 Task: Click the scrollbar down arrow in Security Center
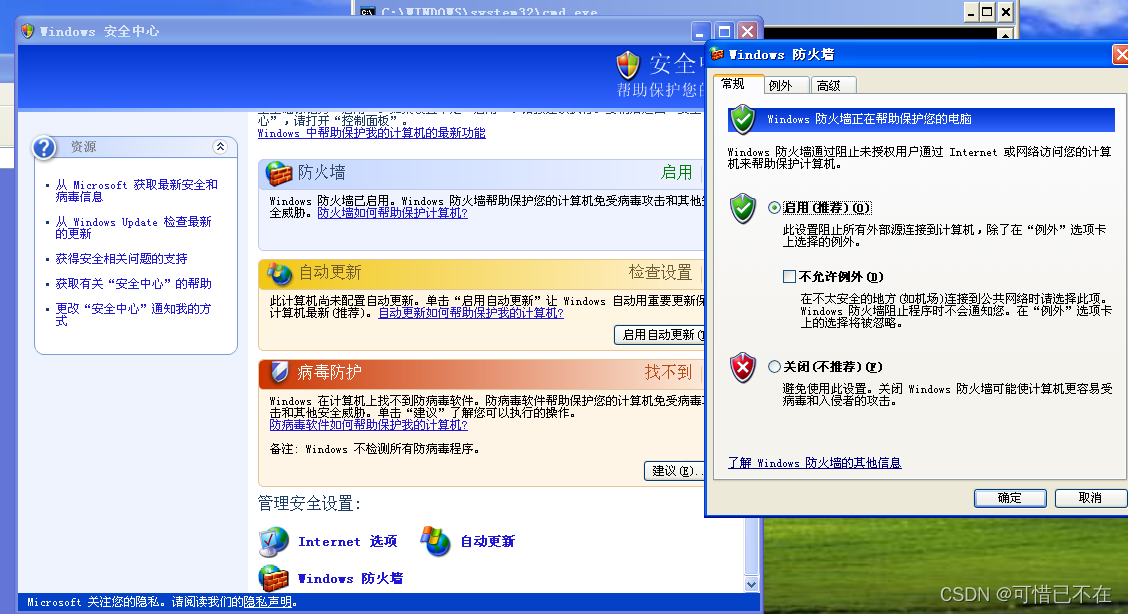[751, 585]
